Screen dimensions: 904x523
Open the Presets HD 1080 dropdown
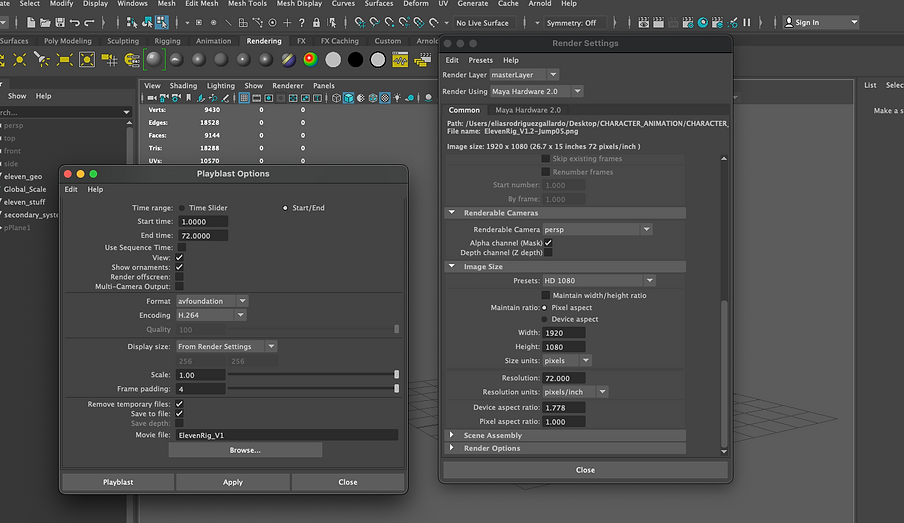[x=599, y=281]
